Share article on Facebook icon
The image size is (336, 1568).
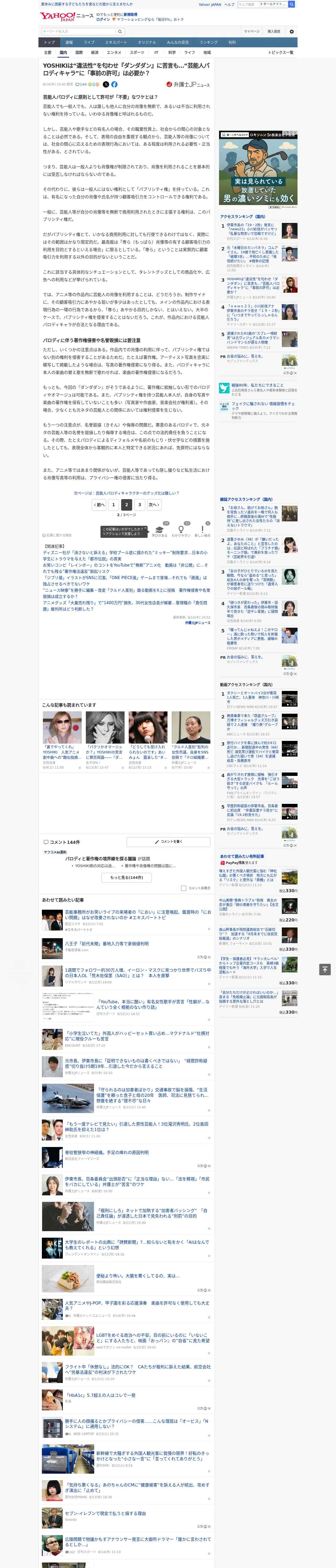(x=114, y=85)
